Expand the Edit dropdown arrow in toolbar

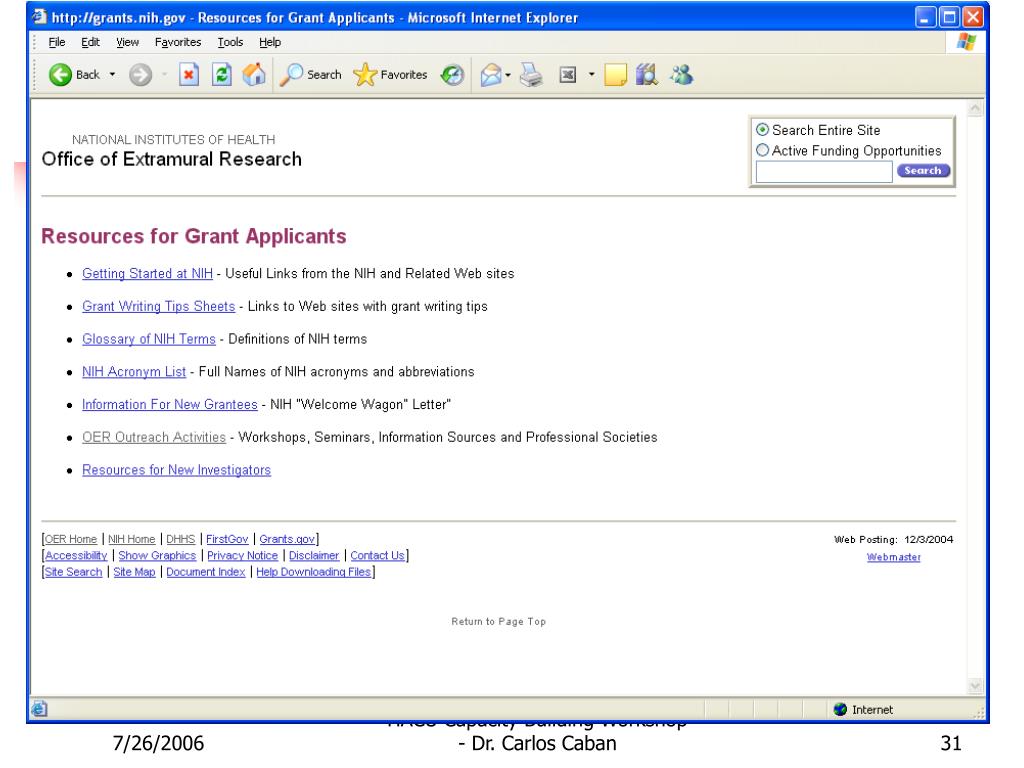[x=592, y=74]
